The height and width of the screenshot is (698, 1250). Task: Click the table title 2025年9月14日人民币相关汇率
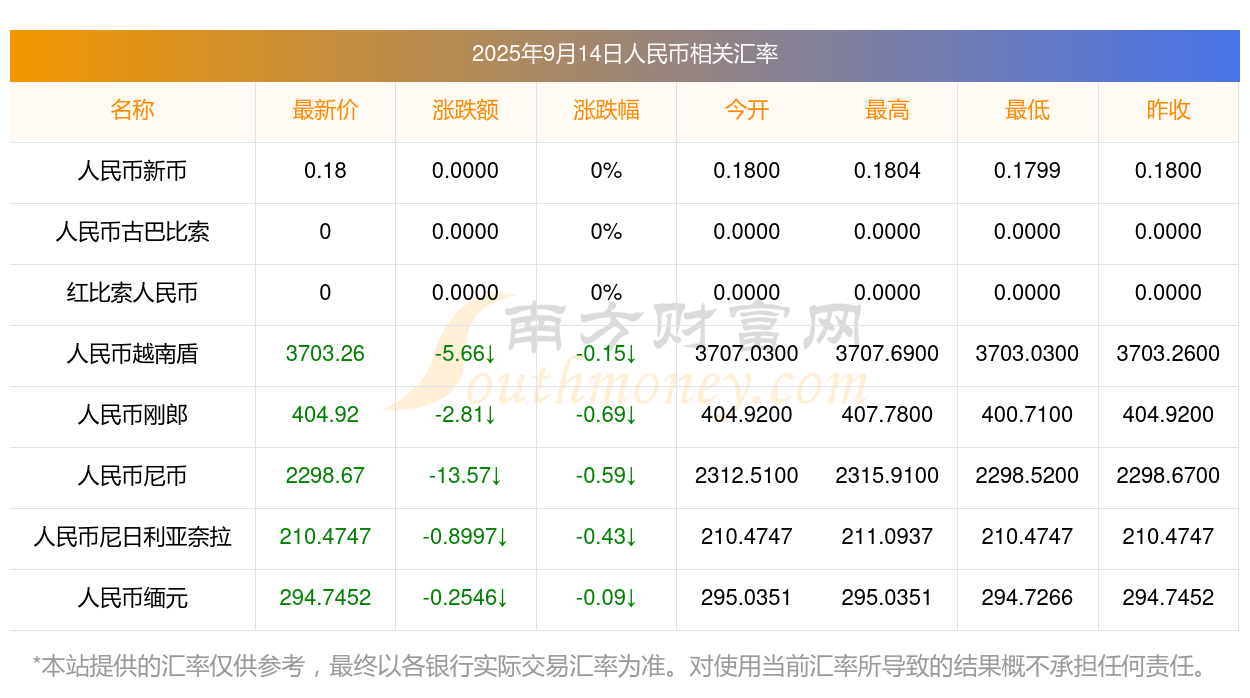pyautogui.click(x=625, y=54)
